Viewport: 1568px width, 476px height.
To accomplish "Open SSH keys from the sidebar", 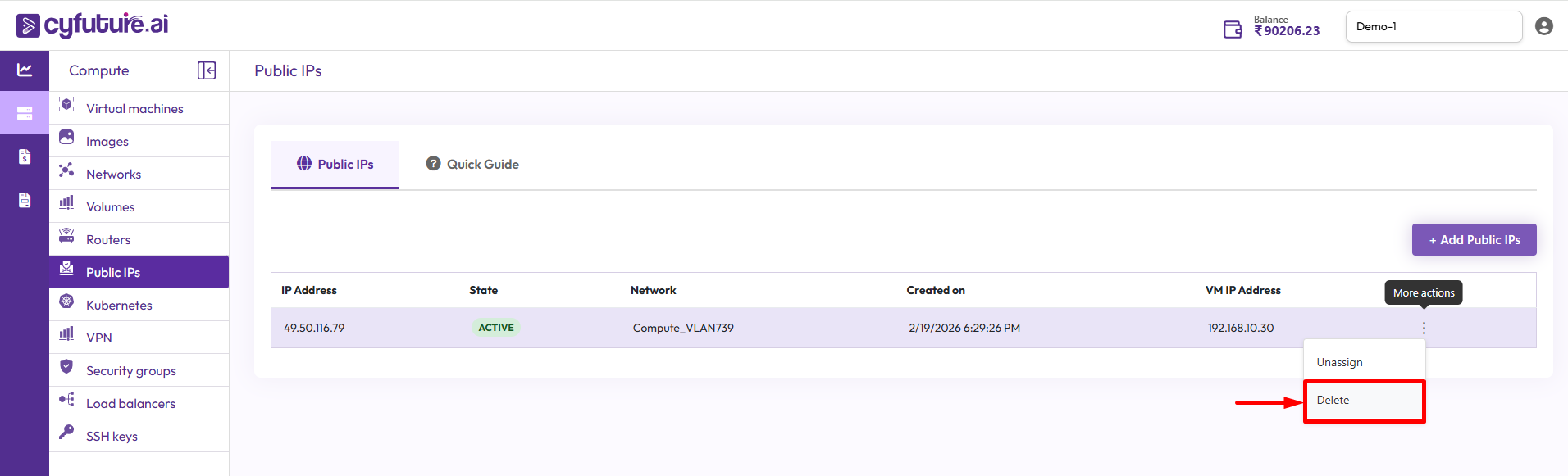I will tap(112, 436).
